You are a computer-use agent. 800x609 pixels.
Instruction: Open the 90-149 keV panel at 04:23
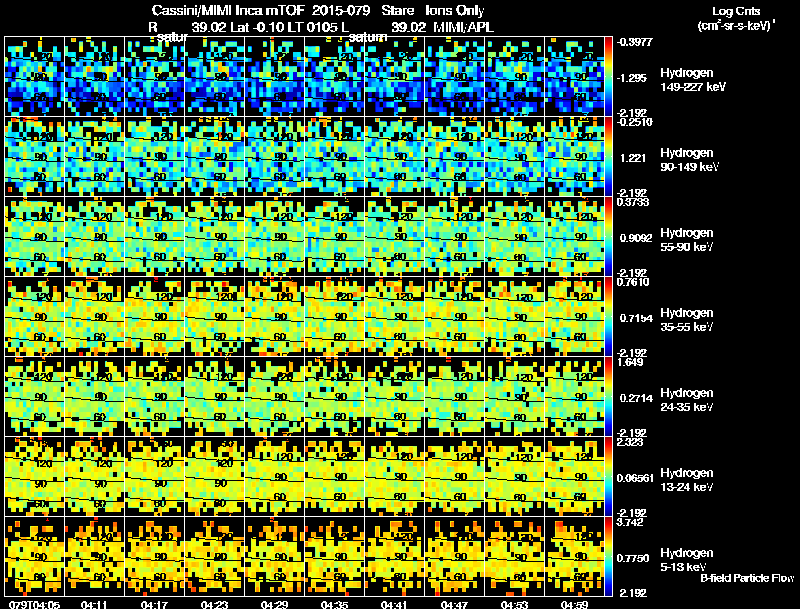pyautogui.click(x=214, y=157)
